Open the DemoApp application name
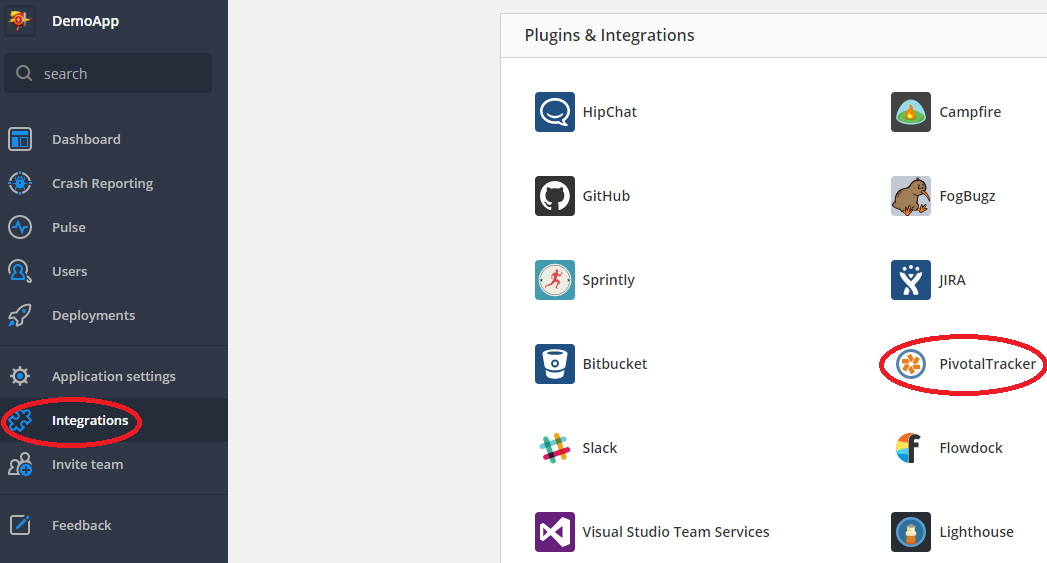Viewport: 1047px width, 563px height. pos(85,21)
